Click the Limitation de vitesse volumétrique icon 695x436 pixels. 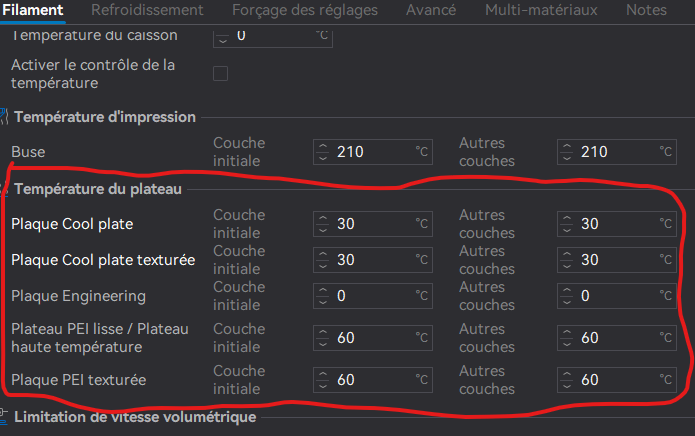pos(4,417)
